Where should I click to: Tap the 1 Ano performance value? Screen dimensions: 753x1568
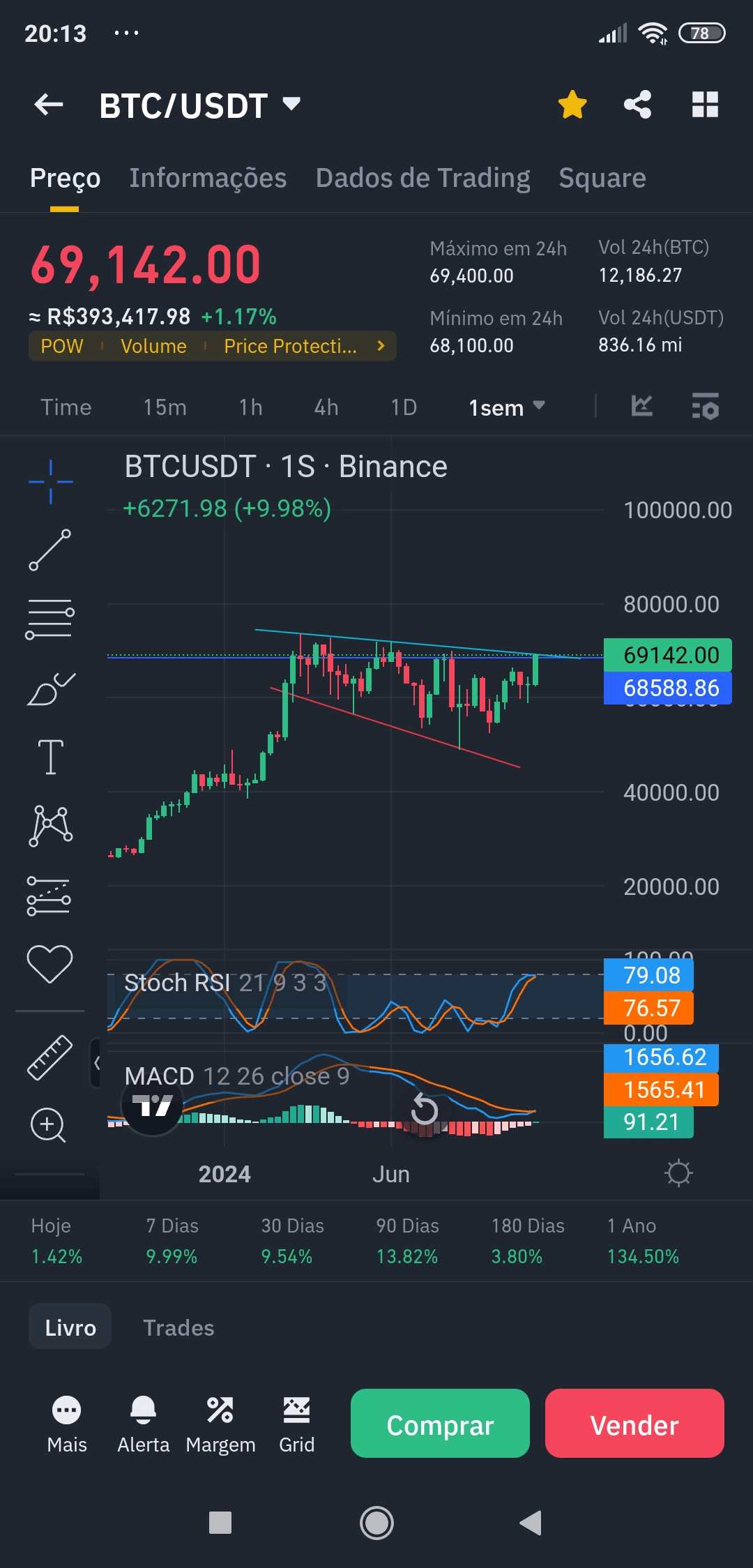(x=643, y=1257)
